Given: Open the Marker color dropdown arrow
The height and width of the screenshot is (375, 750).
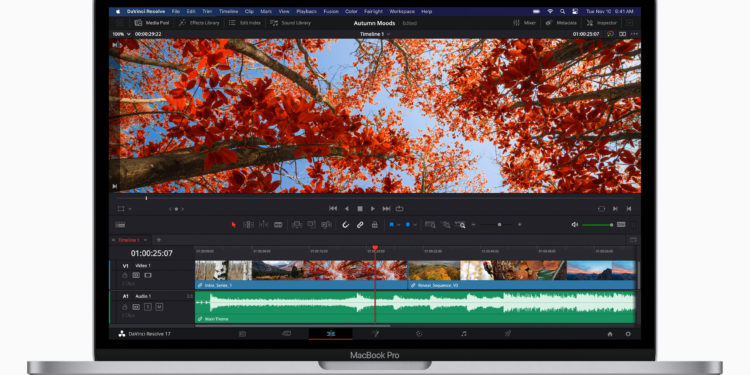Looking at the screenshot, I should tap(415, 225).
